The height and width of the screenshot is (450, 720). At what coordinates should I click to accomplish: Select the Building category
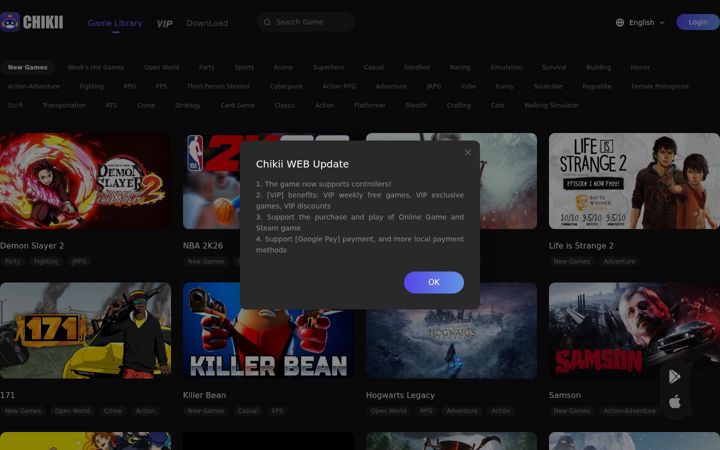pyautogui.click(x=598, y=68)
